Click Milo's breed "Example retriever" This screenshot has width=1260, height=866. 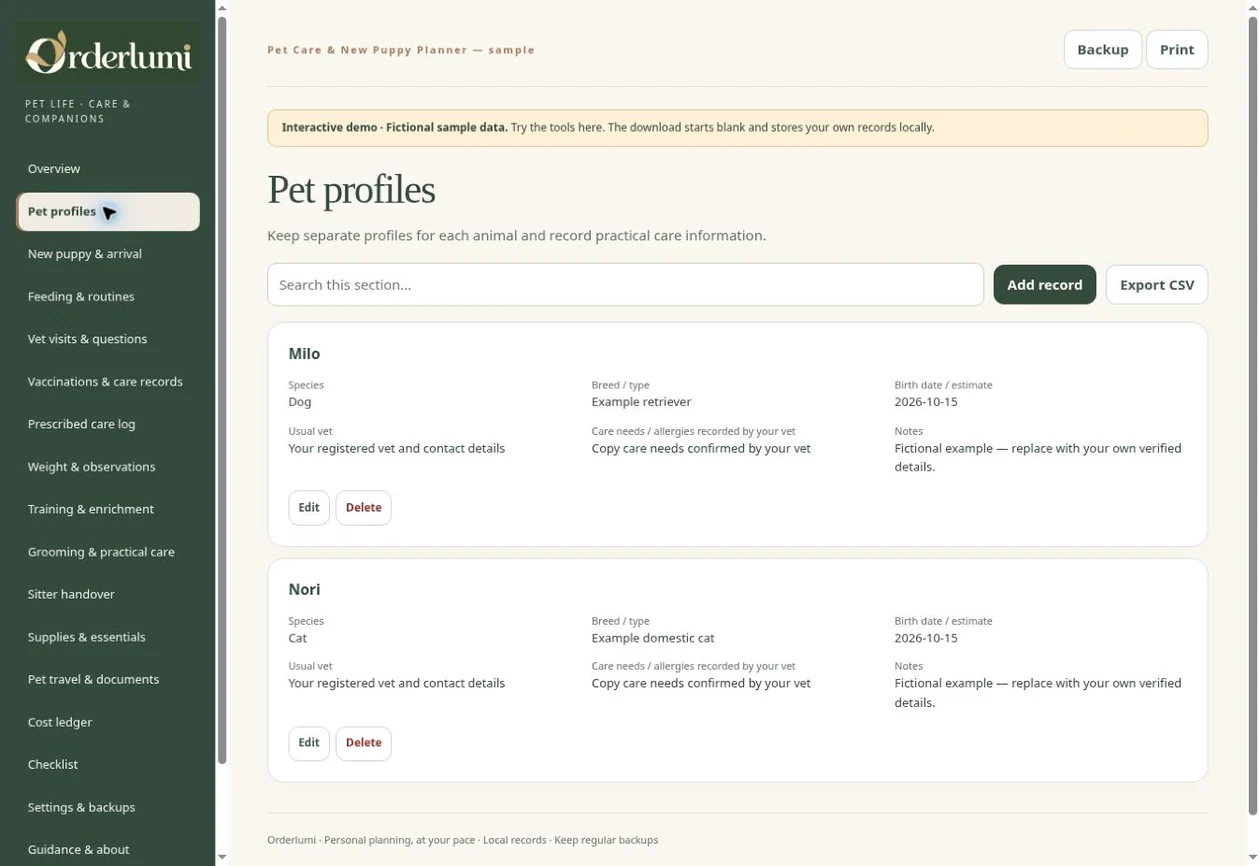[x=641, y=402]
